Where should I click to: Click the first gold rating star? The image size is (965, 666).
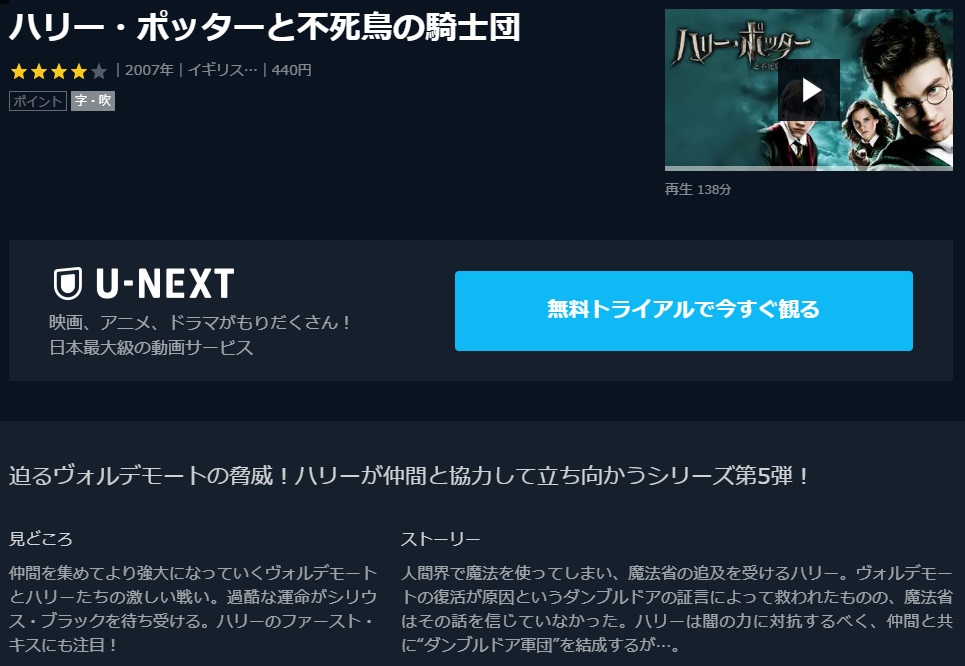tap(19, 71)
